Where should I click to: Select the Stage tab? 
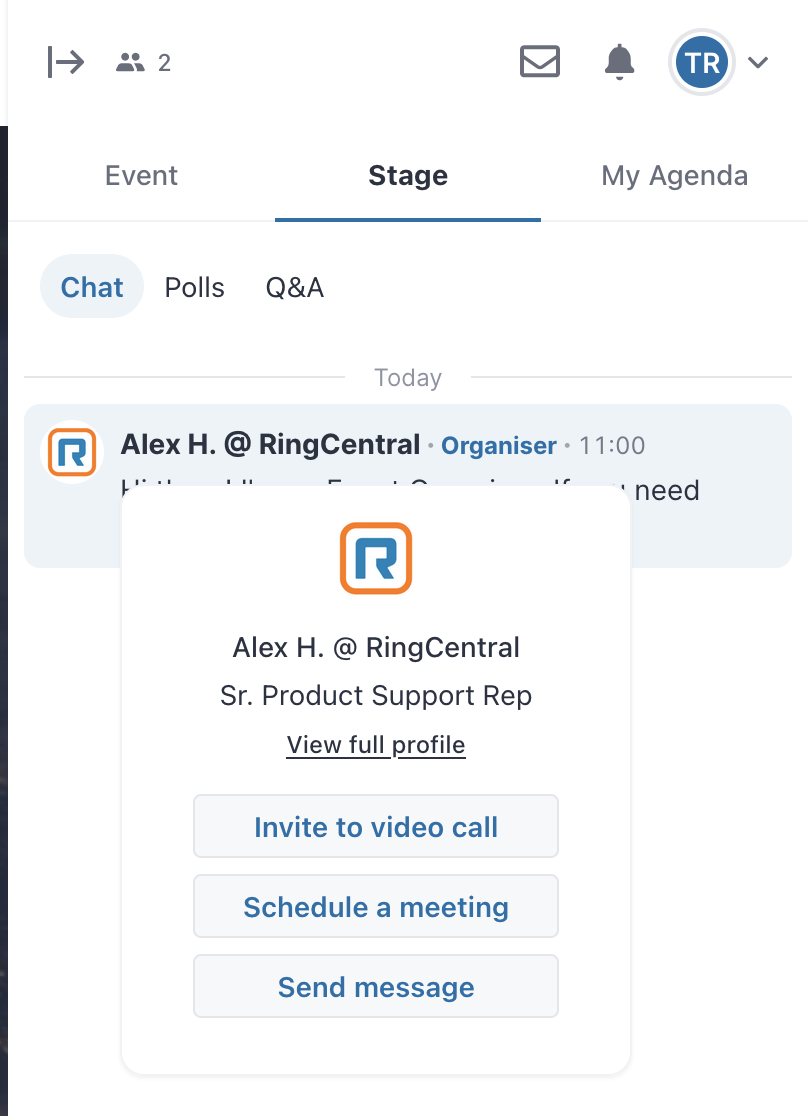coord(408,176)
